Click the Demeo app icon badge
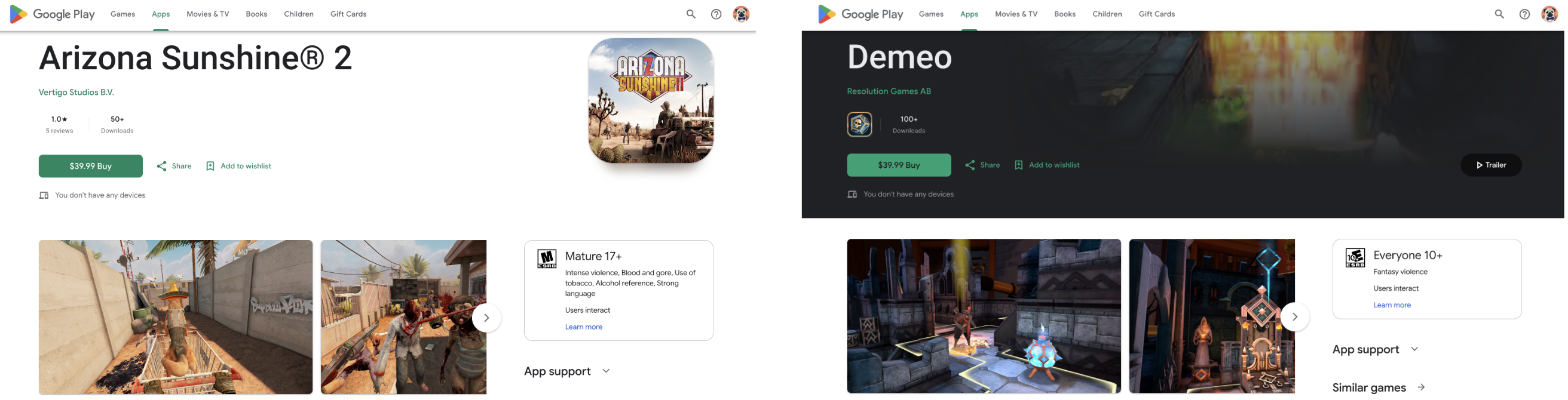This screenshot has width=1568, height=400. point(859,125)
